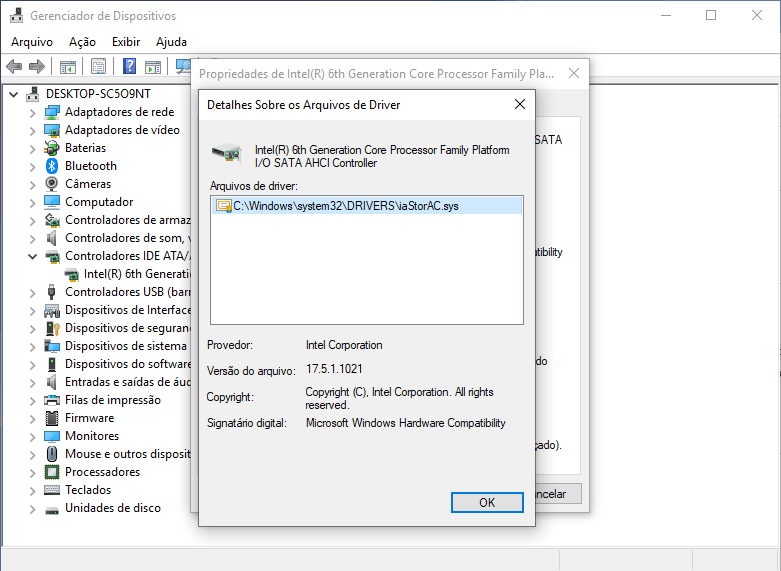Viewport: 781px width, 571px height.
Task: Open the Properties toolbar icon
Action: (x=99, y=66)
